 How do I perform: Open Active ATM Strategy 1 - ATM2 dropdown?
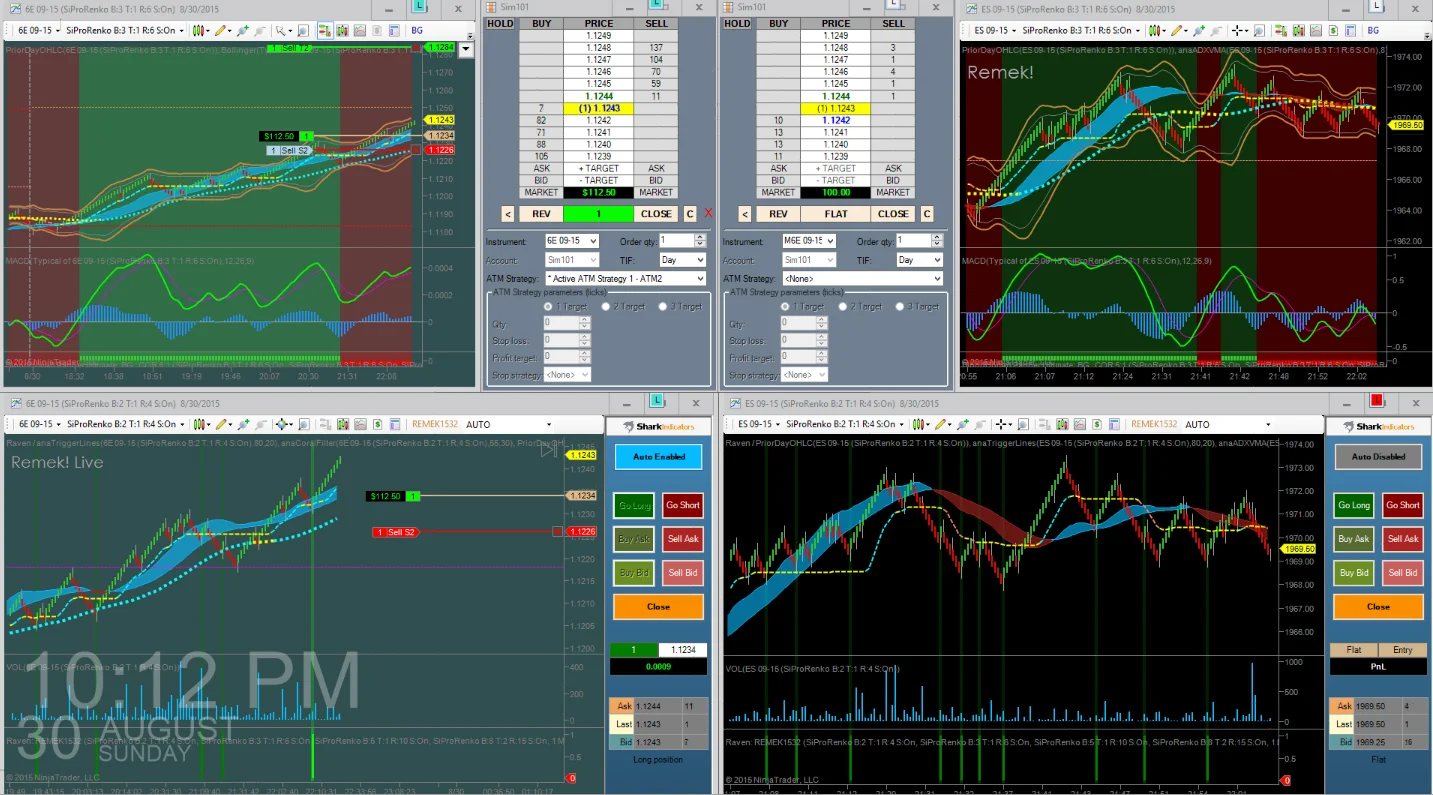625,278
